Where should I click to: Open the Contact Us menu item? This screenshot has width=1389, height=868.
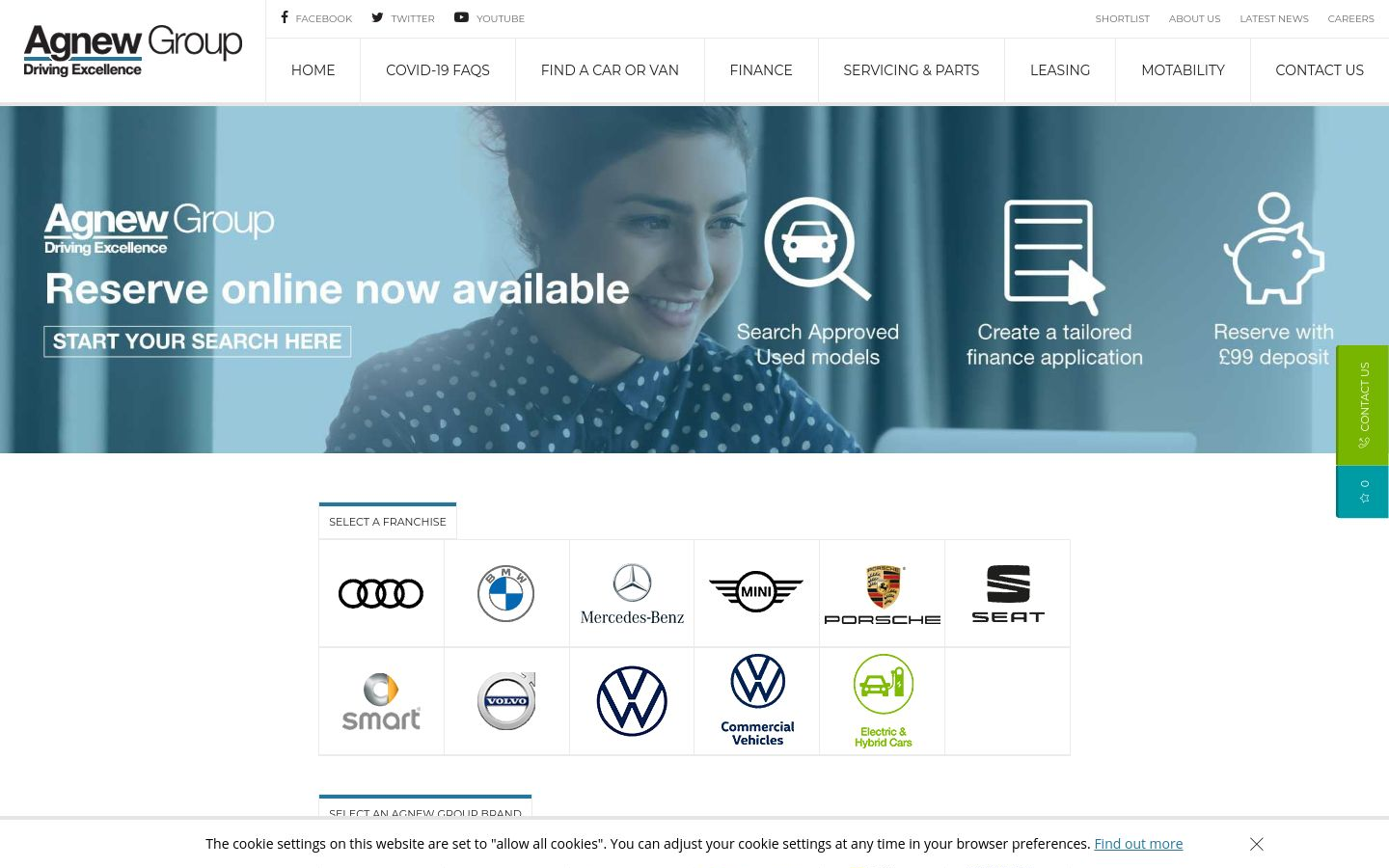click(1320, 70)
